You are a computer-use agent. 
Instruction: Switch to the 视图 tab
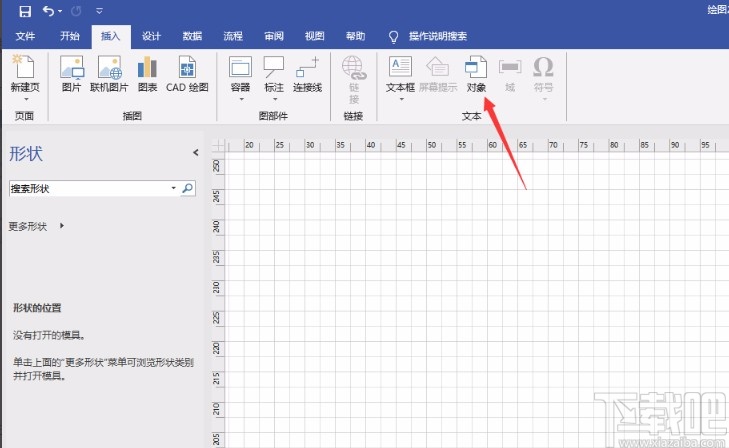(x=315, y=36)
